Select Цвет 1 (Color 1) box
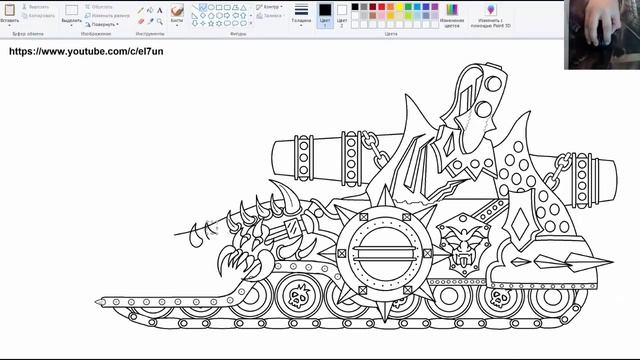 (325, 16)
